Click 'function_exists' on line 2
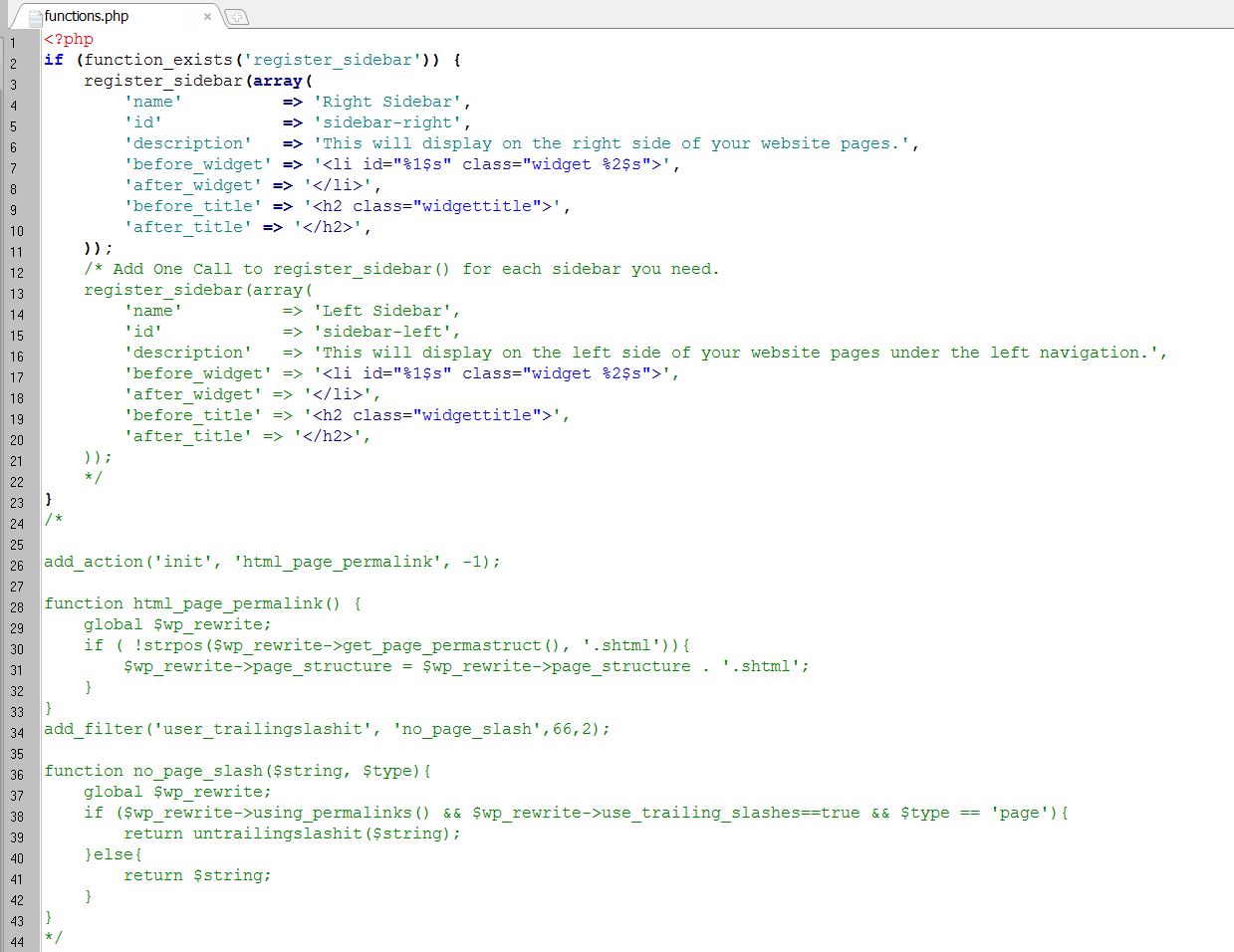This screenshot has height=952, width=1234. click(x=158, y=60)
